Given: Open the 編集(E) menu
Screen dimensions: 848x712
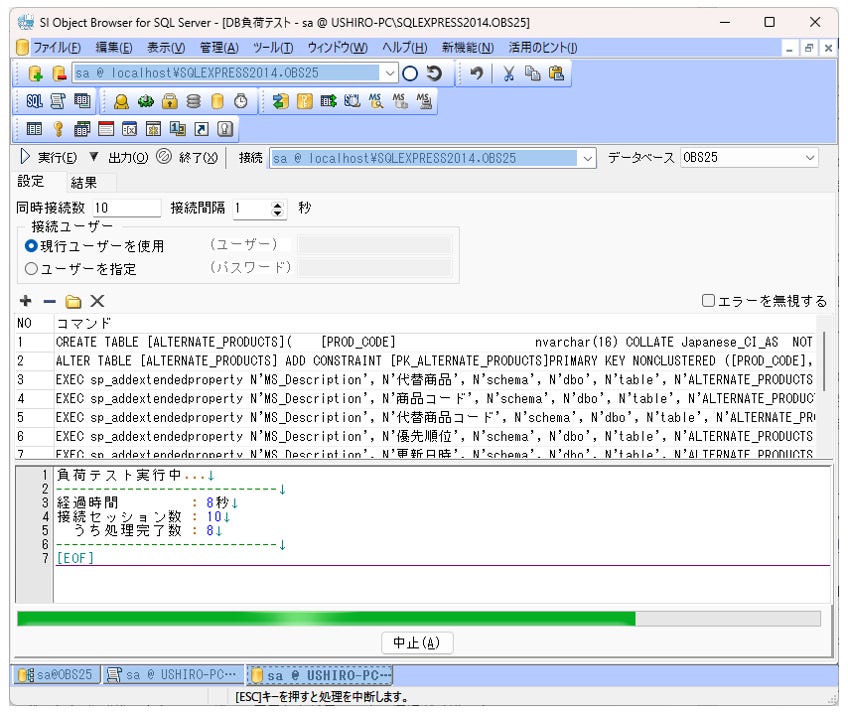Looking at the screenshot, I should pos(114,48).
